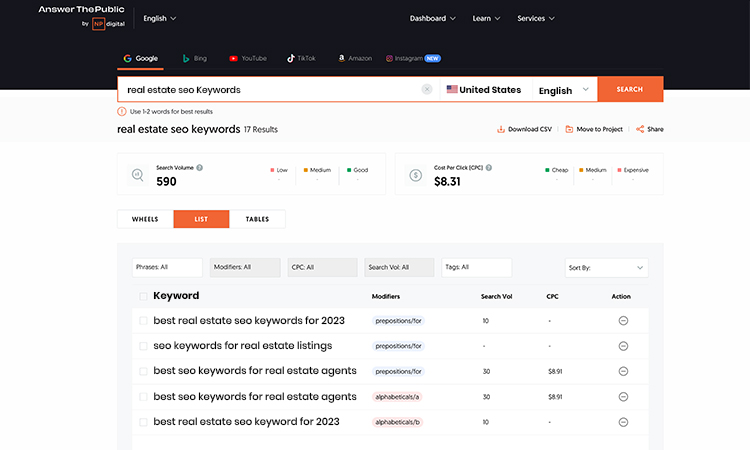
Task: Switch to the Instagram tab
Action: coord(413,58)
